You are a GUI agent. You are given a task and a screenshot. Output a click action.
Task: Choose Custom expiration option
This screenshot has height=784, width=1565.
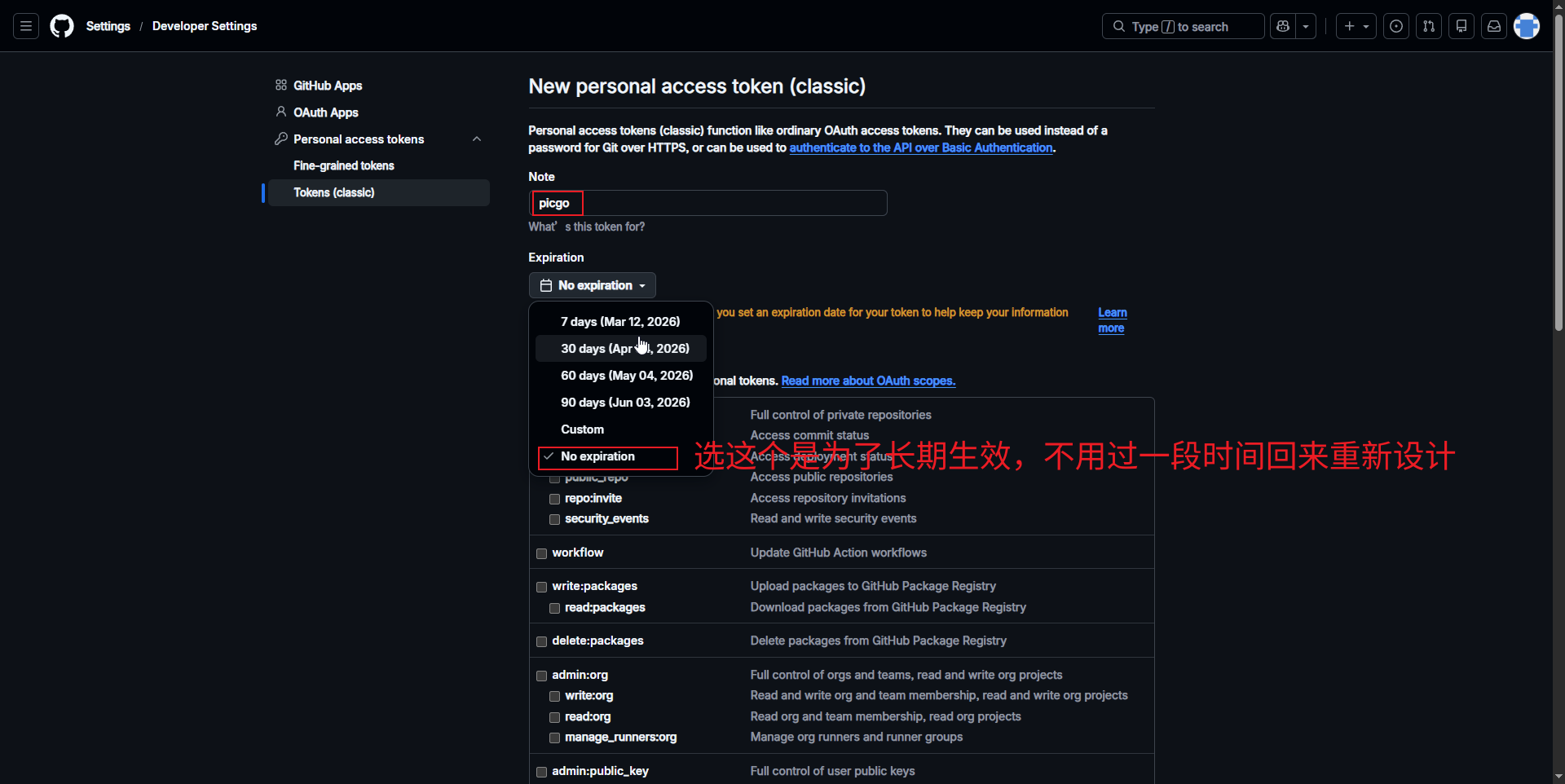621,429
